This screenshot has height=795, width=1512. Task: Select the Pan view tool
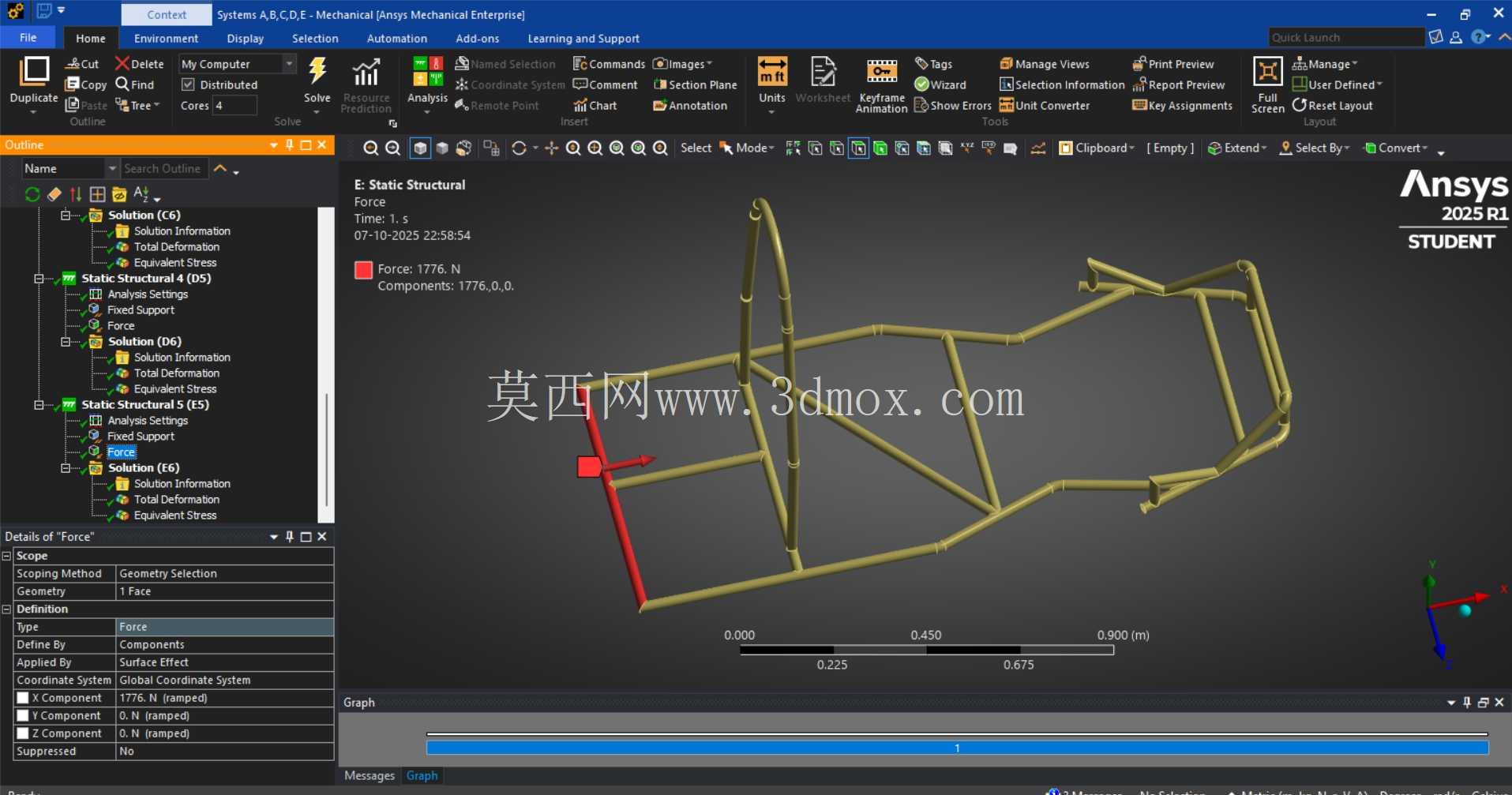click(551, 148)
